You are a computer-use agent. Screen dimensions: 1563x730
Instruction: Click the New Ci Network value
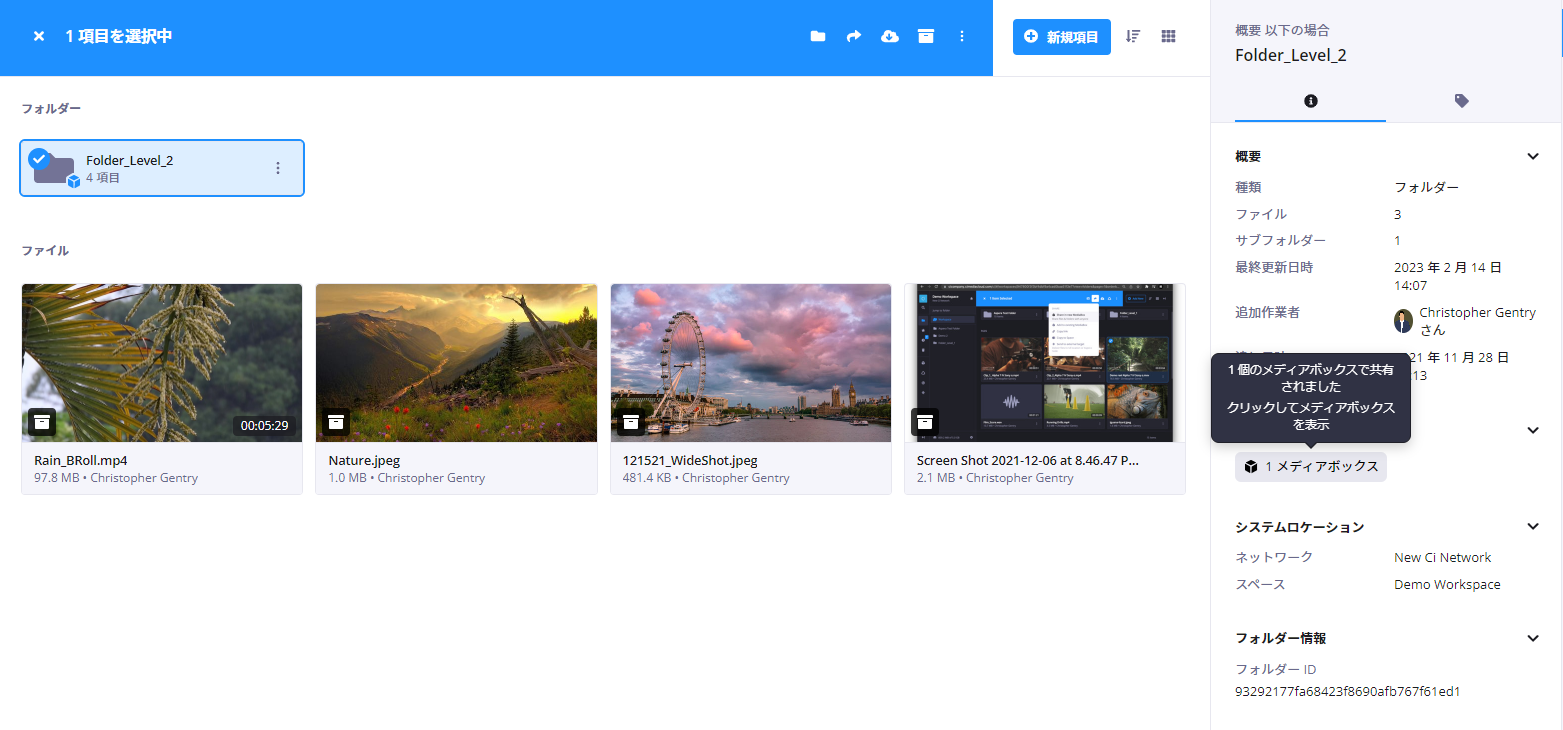(1442, 558)
